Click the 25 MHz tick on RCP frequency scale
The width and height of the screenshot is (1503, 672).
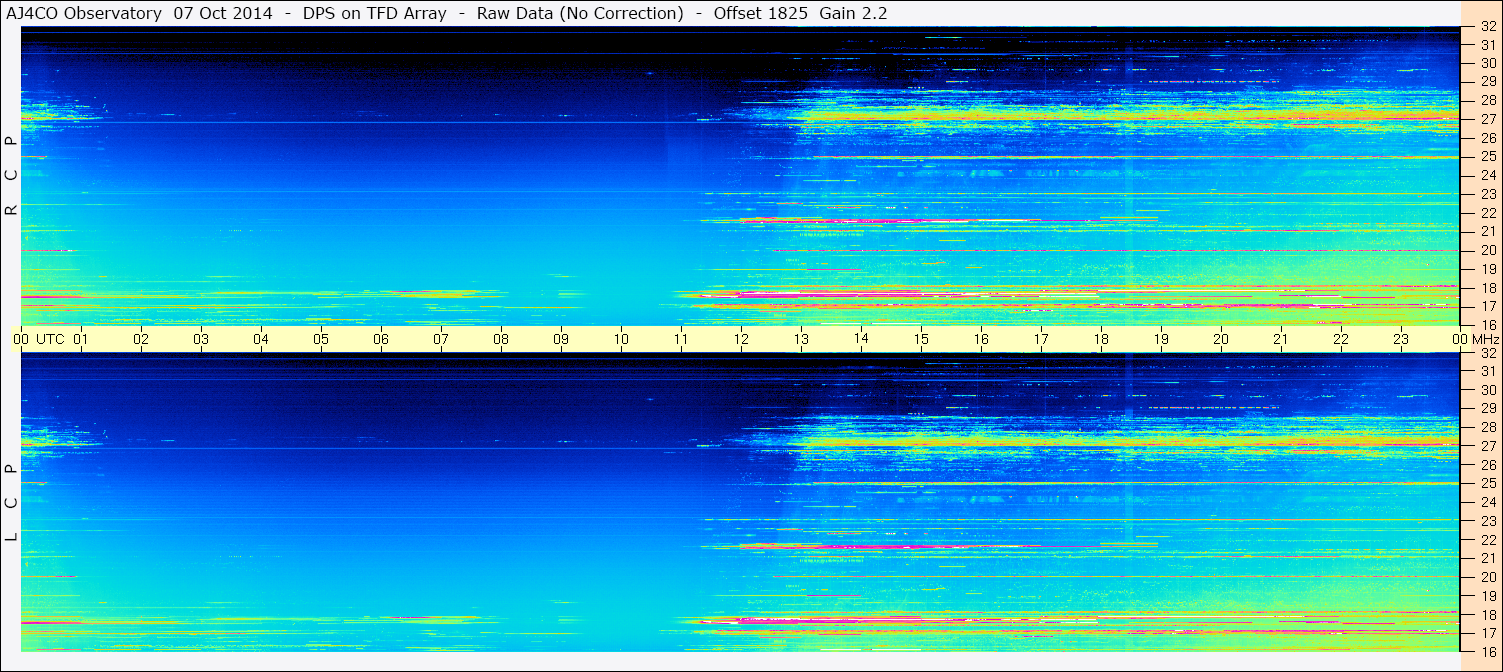[1487, 156]
